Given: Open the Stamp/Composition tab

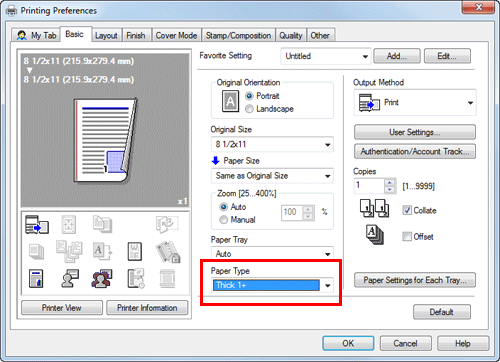Looking at the screenshot, I should point(238,35).
